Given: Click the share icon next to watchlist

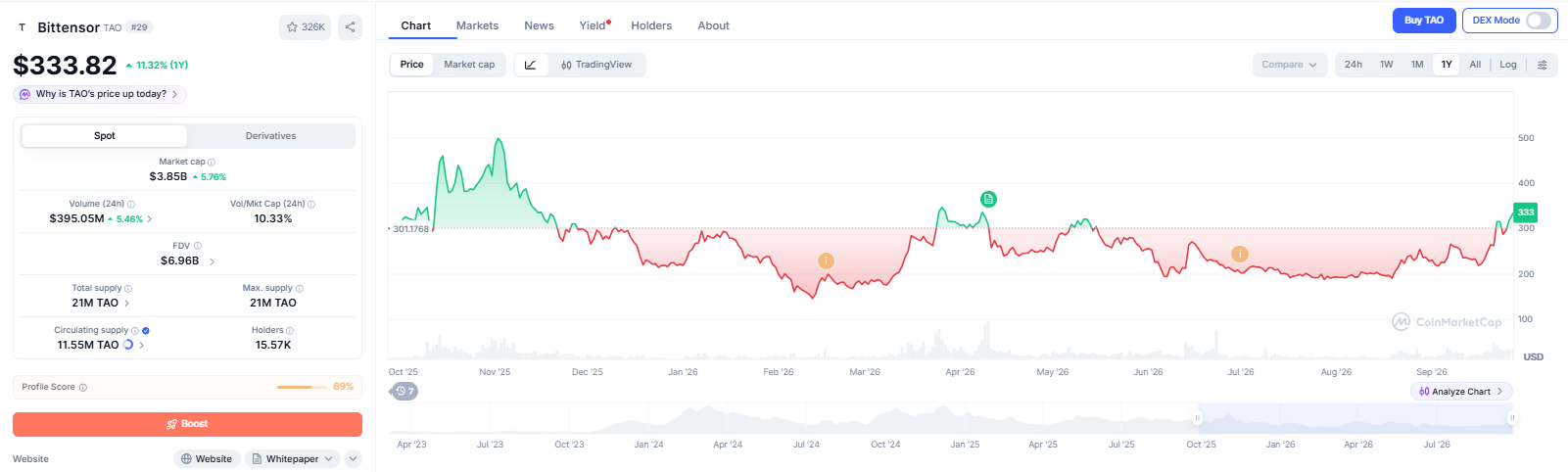Looking at the screenshot, I should pos(350,27).
